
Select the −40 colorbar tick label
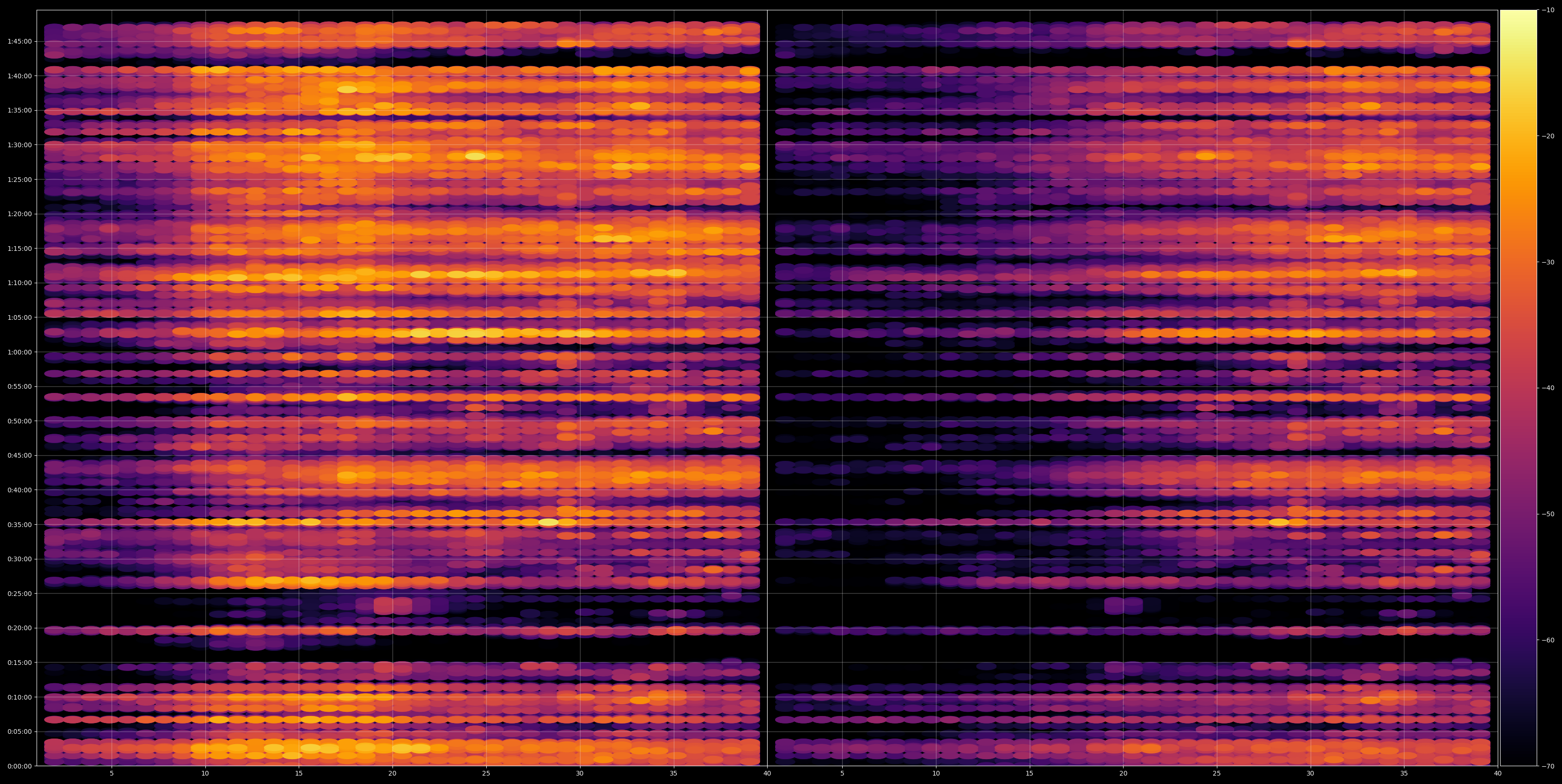click(x=1547, y=388)
